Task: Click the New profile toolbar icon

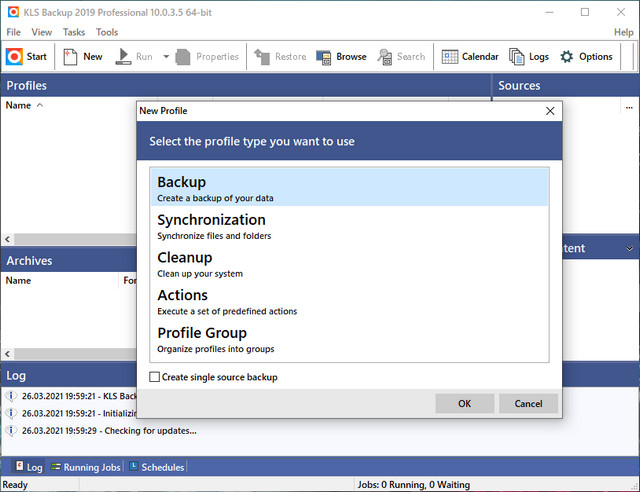Action: 71,57
